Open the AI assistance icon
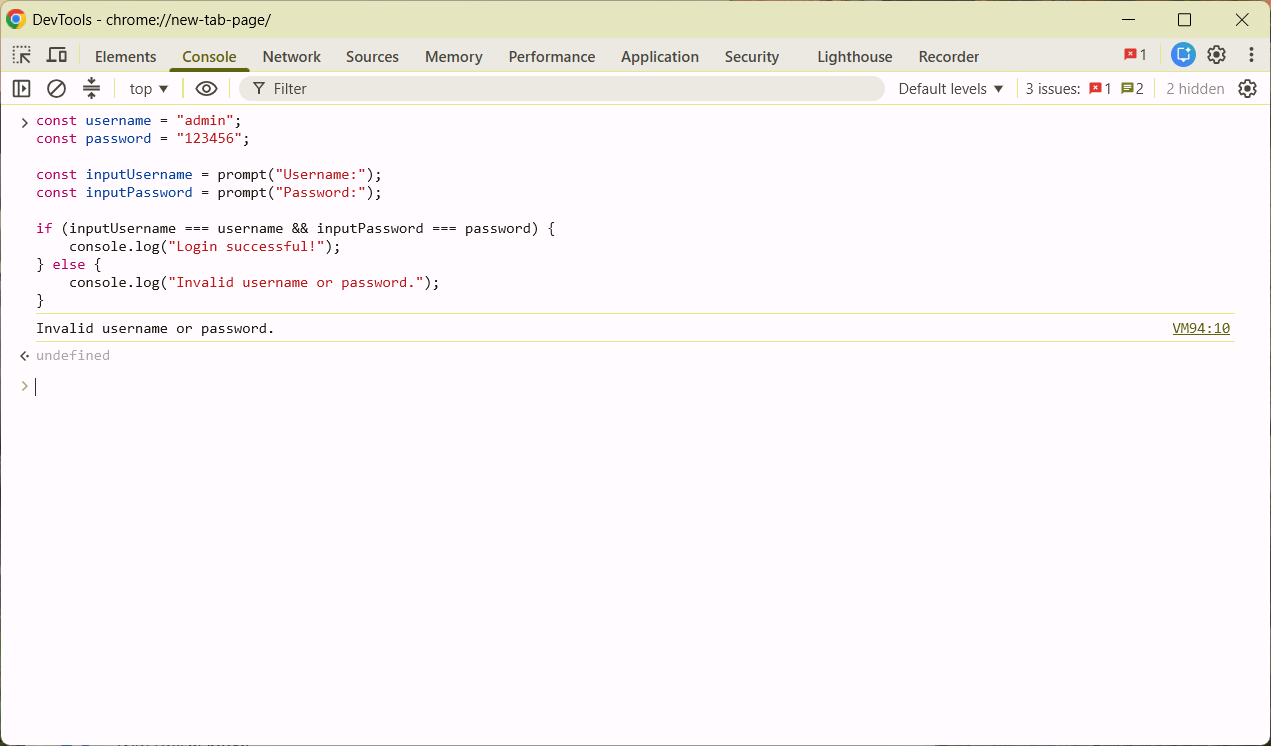The height and width of the screenshot is (746, 1271). click(x=1184, y=55)
